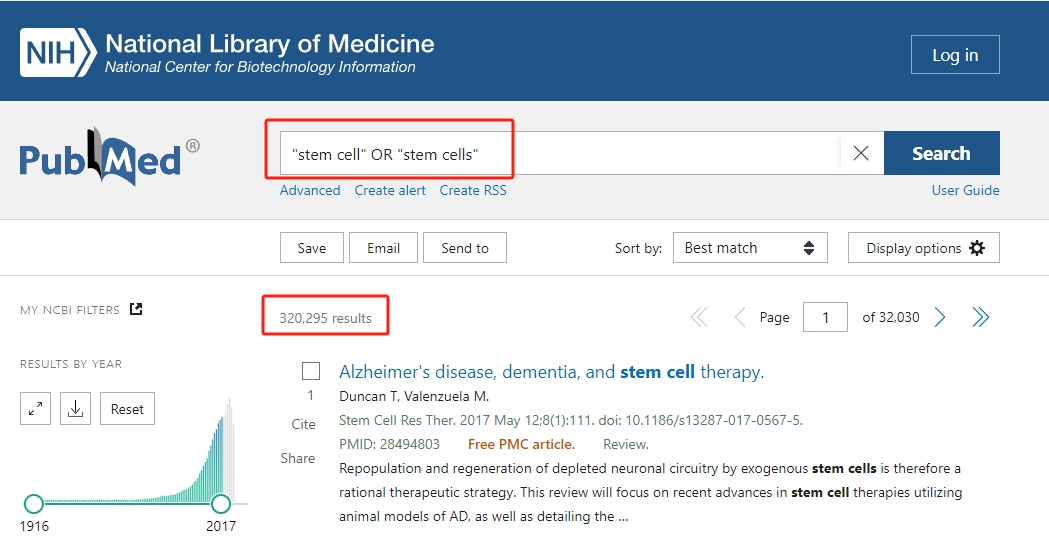Click the Search button

[x=941, y=153]
